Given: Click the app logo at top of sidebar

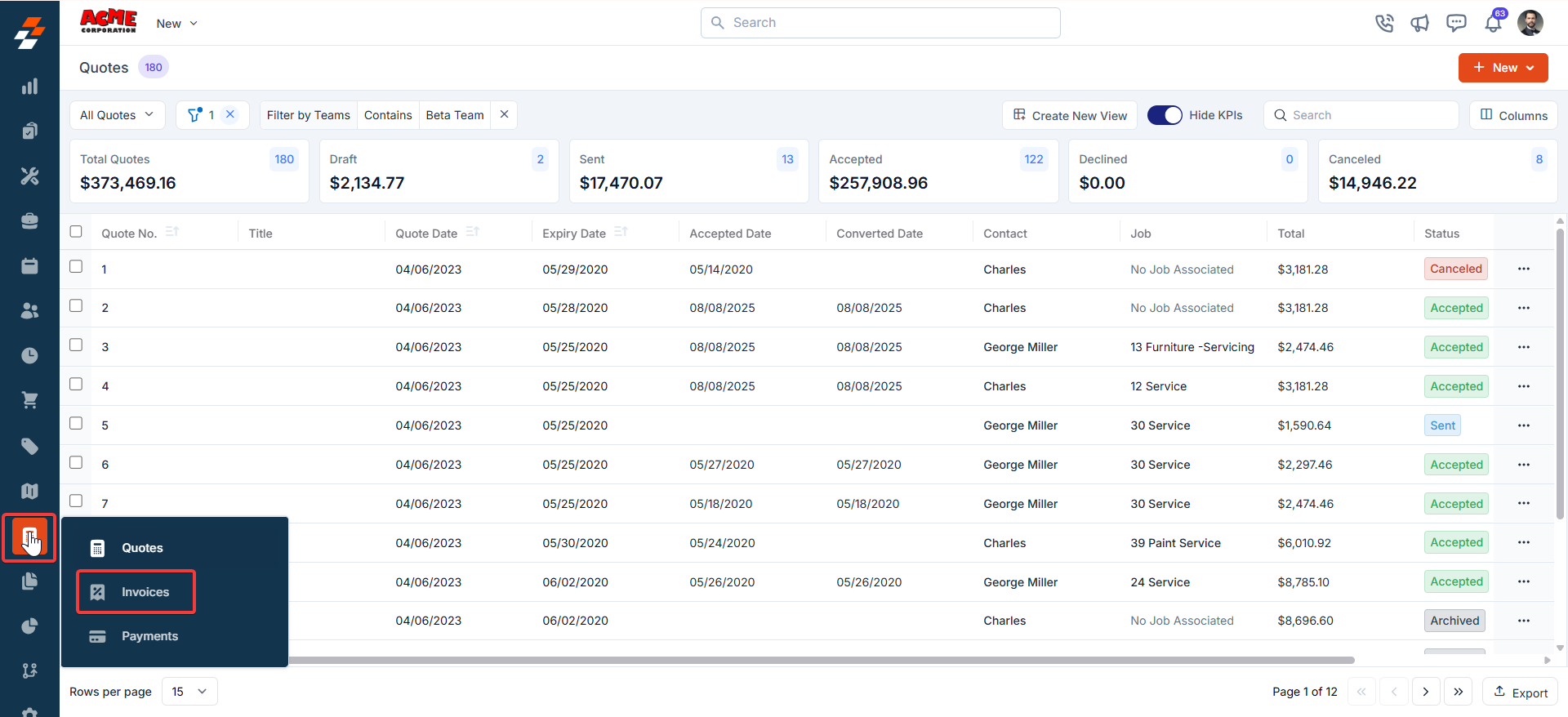Looking at the screenshot, I should pos(29,33).
